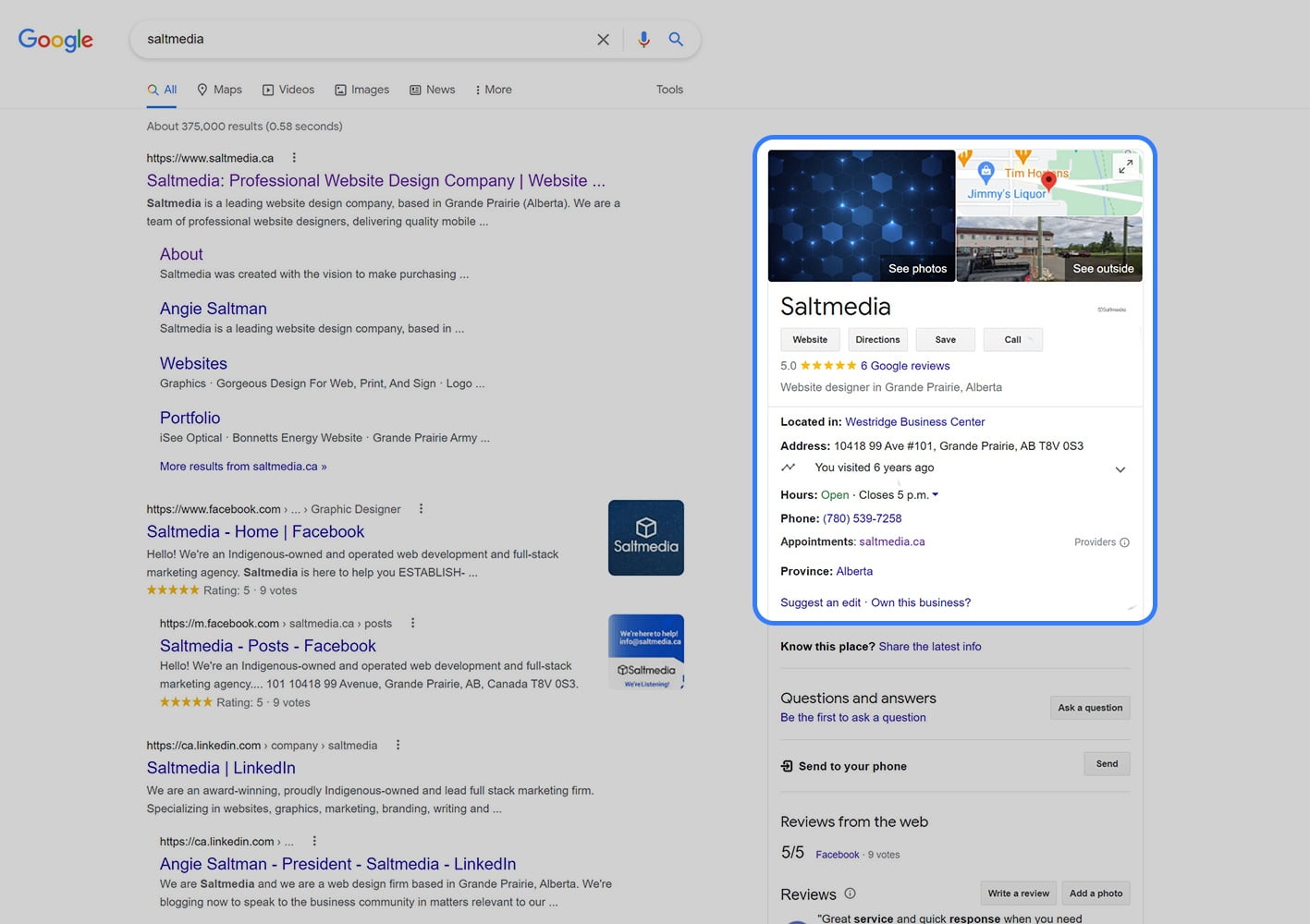1310x924 pixels.
Task: Switch to the News tab
Action: pos(432,90)
